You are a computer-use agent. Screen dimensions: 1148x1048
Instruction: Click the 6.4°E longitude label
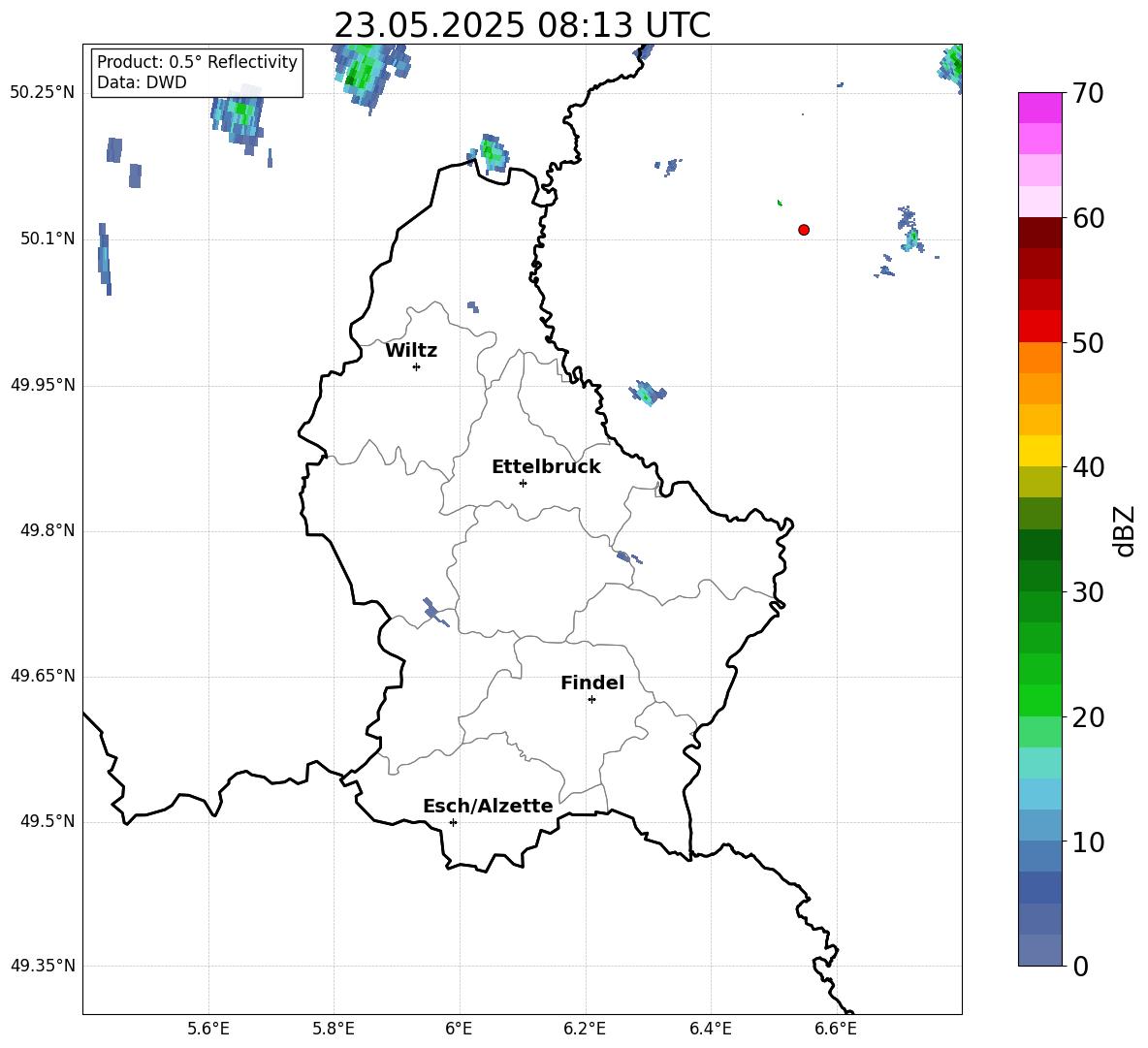pos(711,1029)
